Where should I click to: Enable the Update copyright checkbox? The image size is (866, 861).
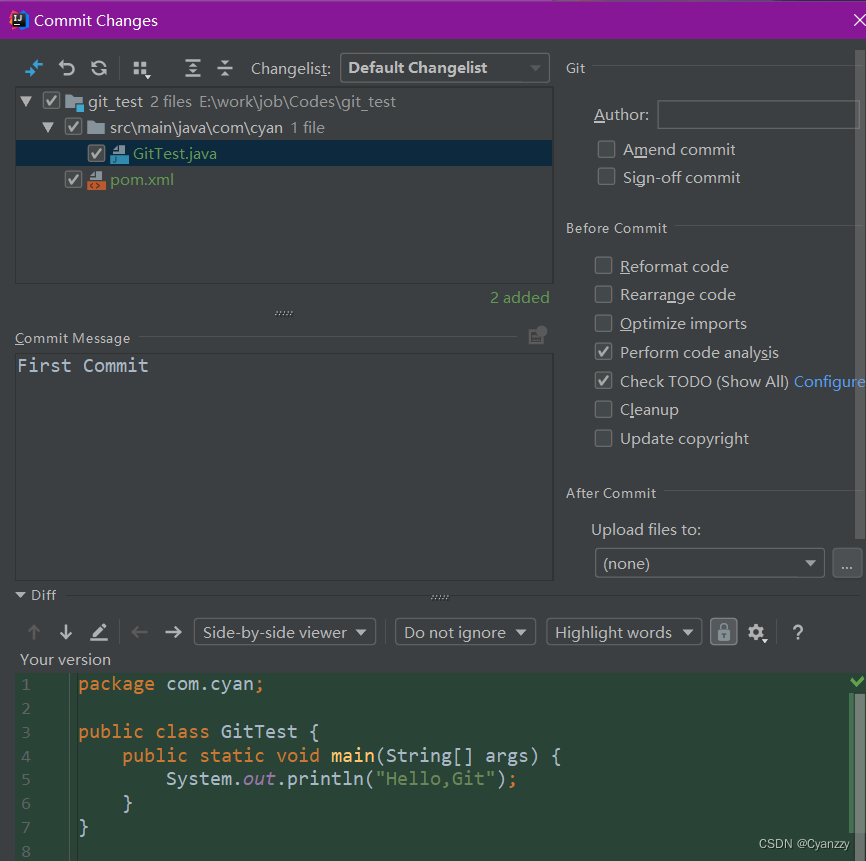click(603, 438)
